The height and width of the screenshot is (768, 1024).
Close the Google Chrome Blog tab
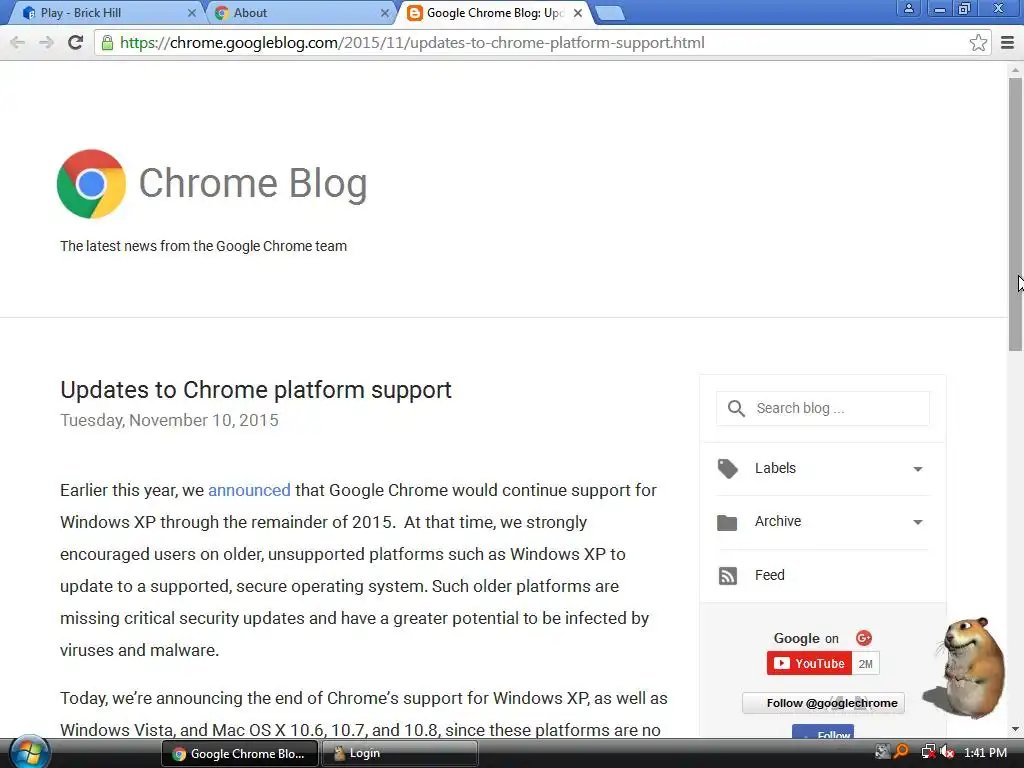(x=578, y=13)
